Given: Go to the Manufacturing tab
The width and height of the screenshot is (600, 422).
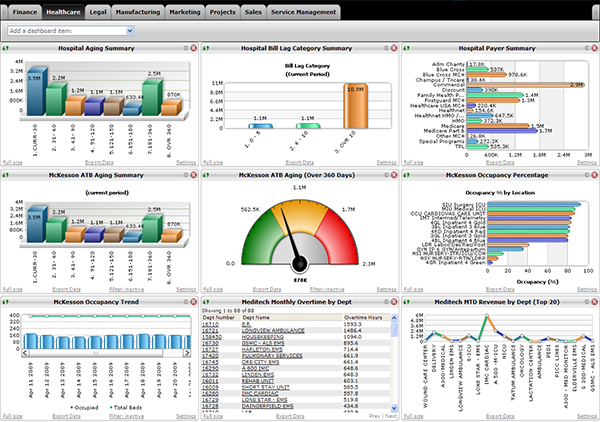Looking at the screenshot, I should pyautogui.click(x=138, y=12).
